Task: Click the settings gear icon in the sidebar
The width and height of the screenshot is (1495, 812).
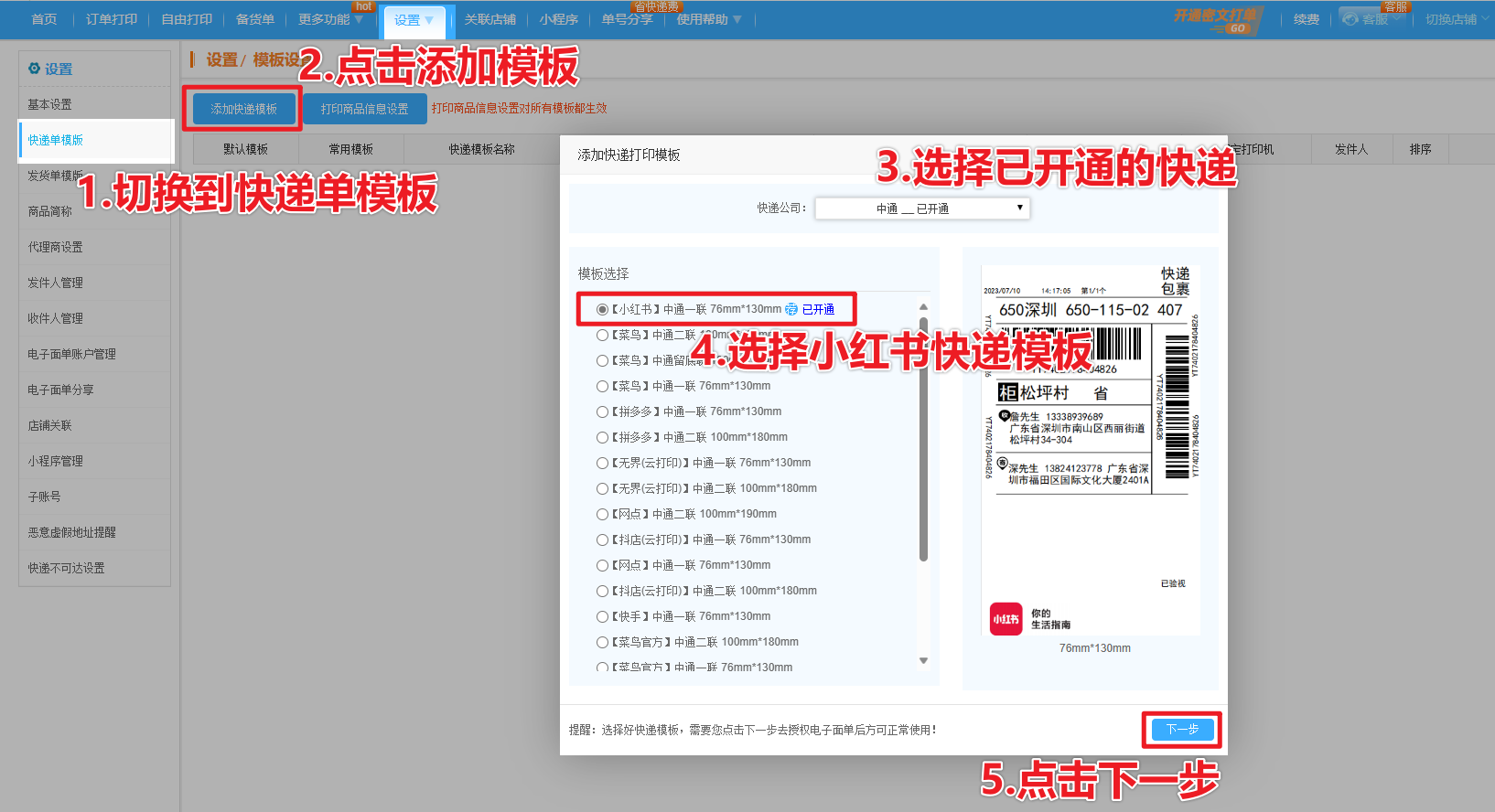Action: [x=34, y=69]
